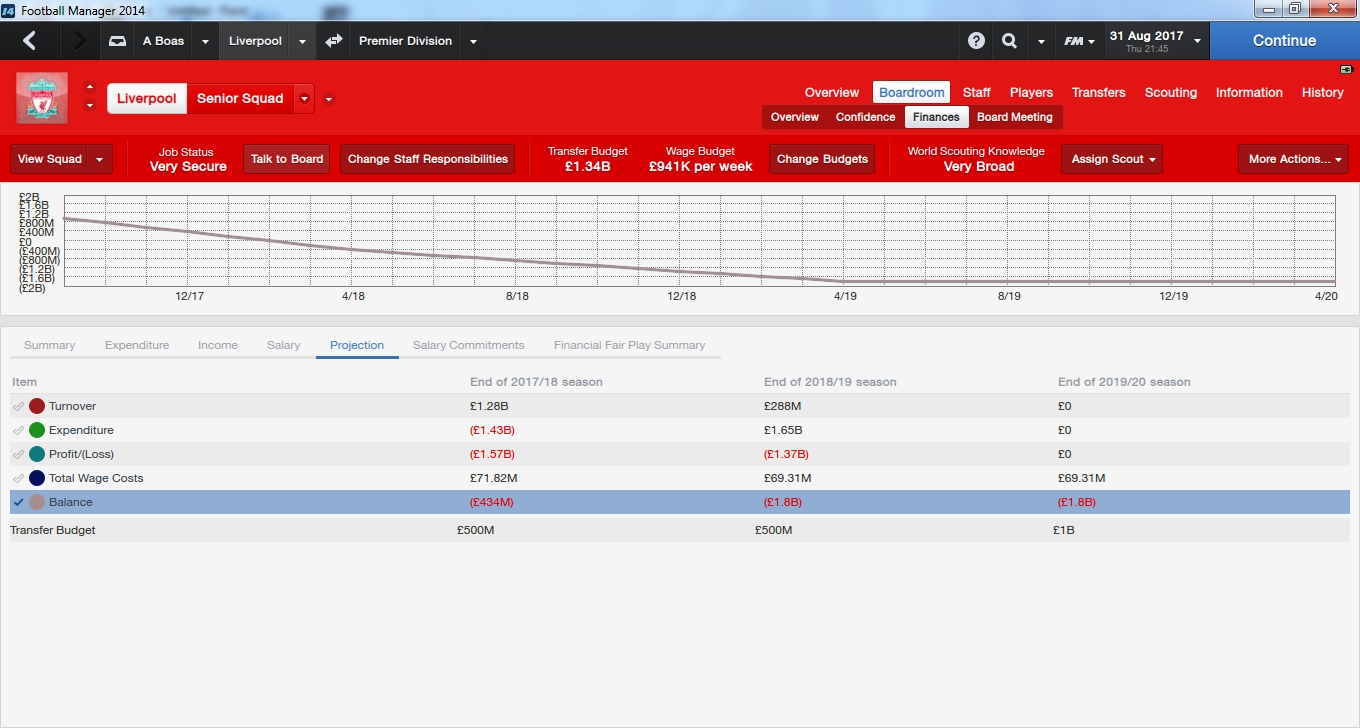Click the Turnover red color circle
The image size is (1360, 728).
[37, 406]
